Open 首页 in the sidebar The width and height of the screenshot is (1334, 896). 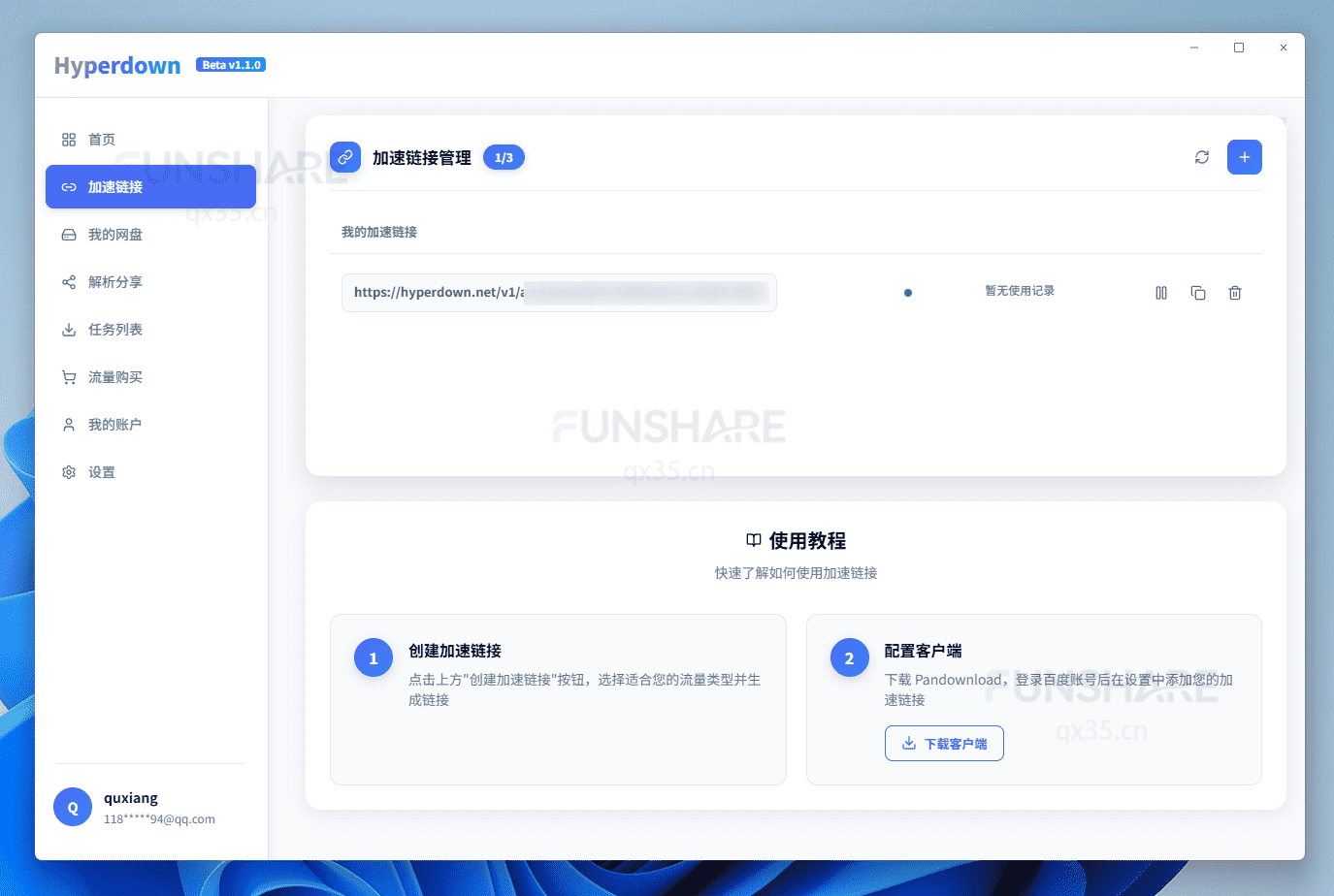[150, 140]
